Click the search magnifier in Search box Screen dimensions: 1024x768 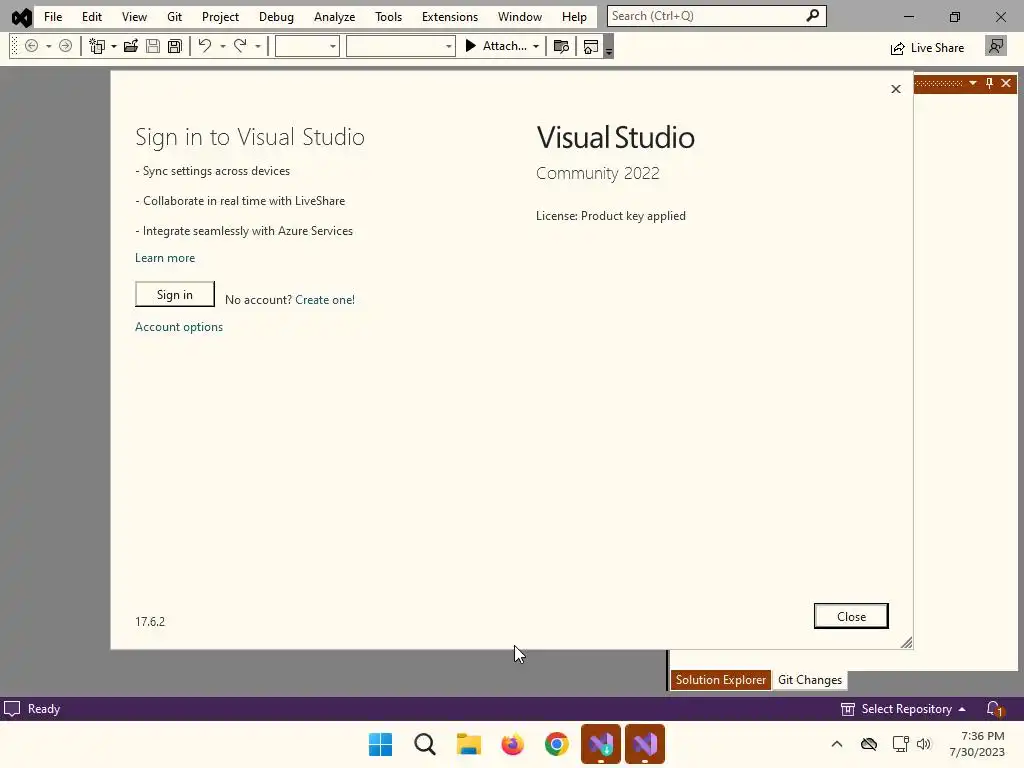tap(812, 16)
